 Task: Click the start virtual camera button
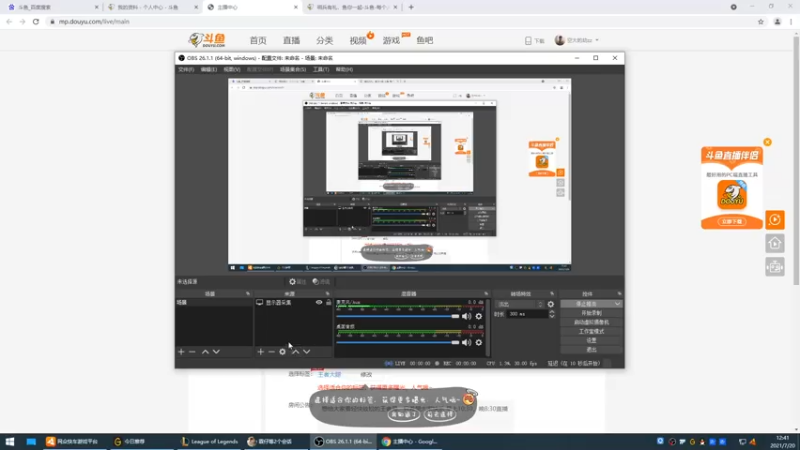tap(591, 322)
